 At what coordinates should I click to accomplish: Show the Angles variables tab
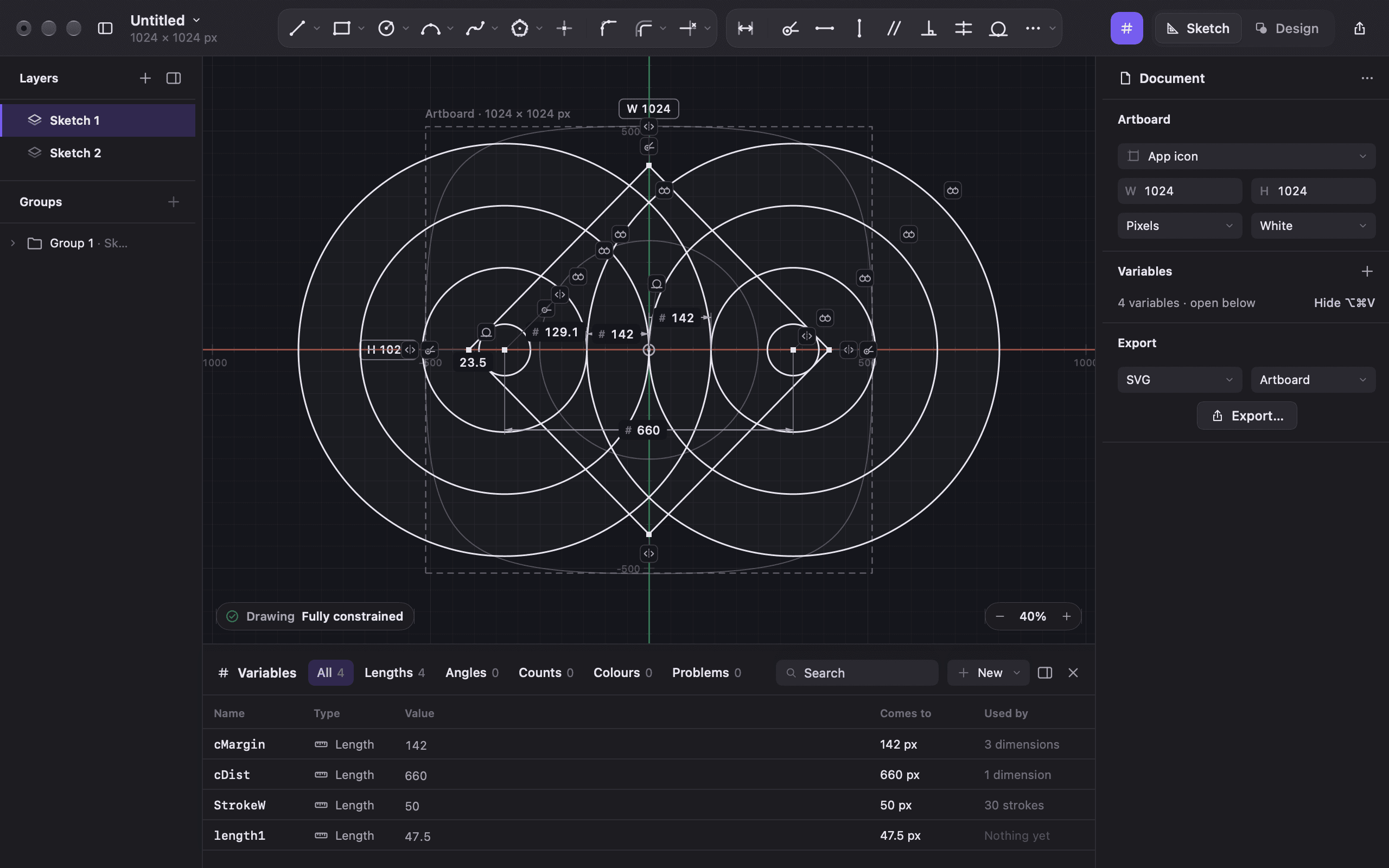pyautogui.click(x=471, y=673)
